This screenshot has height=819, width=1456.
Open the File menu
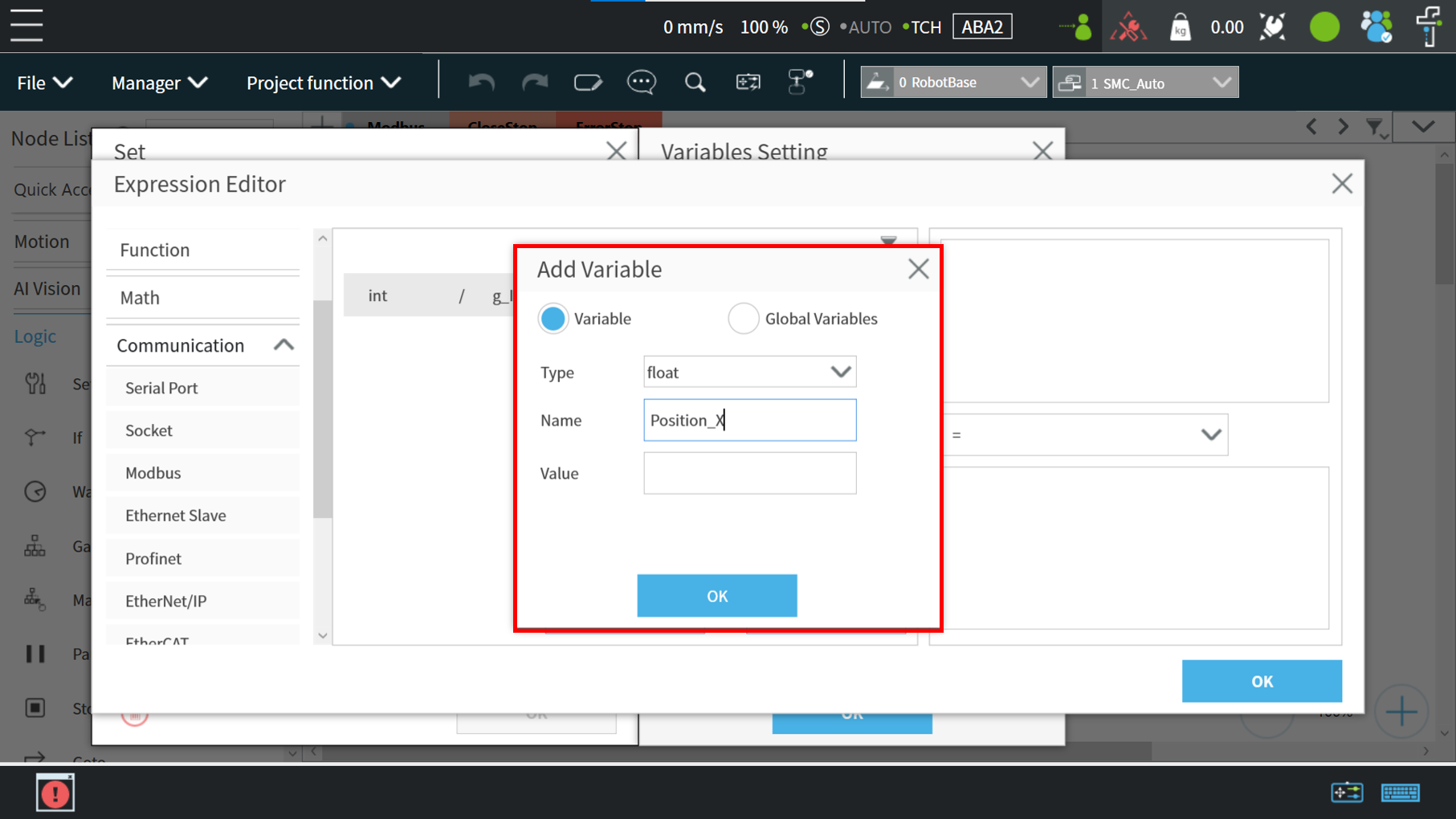point(44,83)
